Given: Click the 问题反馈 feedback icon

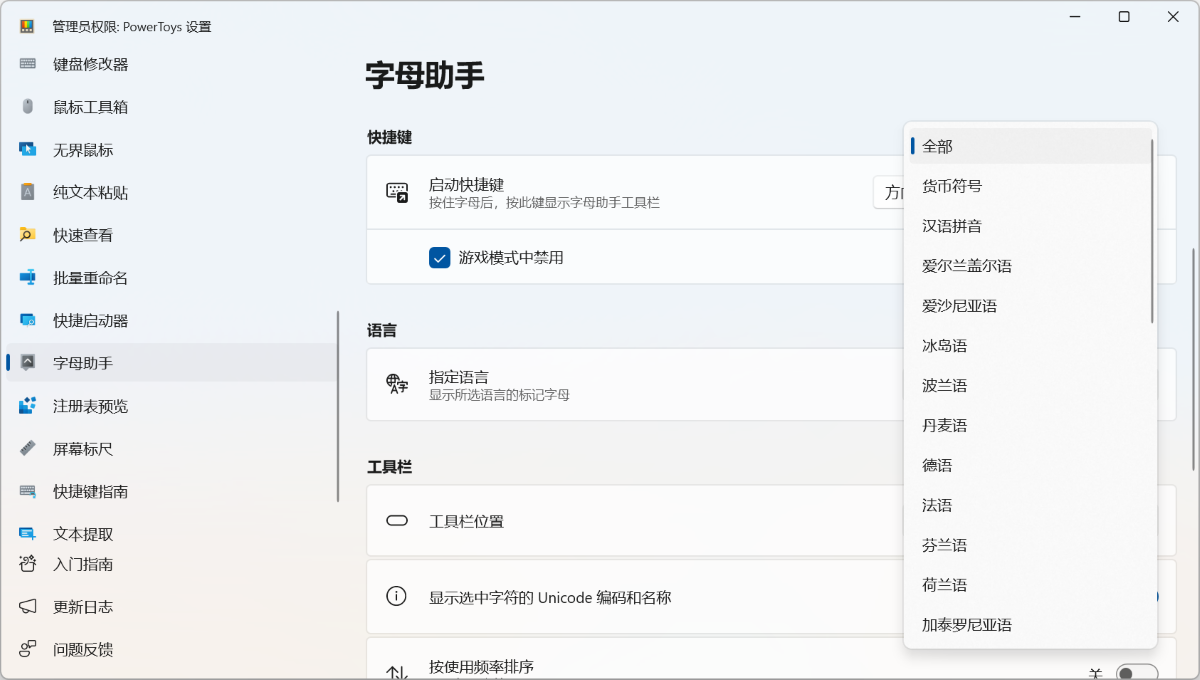Looking at the screenshot, I should point(28,649).
